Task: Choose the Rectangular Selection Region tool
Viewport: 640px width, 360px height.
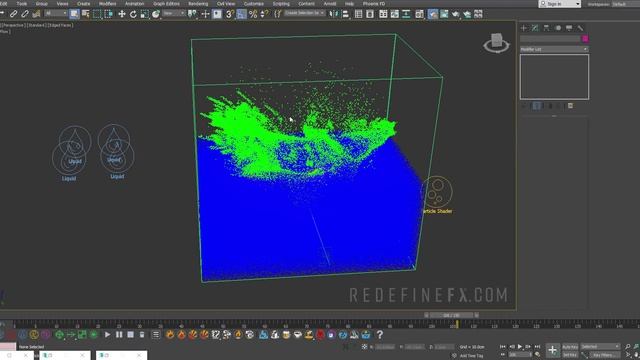Action: click(97, 14)
